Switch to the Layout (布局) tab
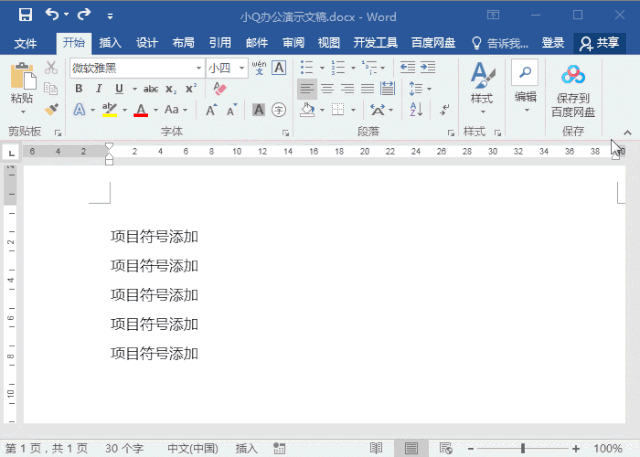 point(183,43)
